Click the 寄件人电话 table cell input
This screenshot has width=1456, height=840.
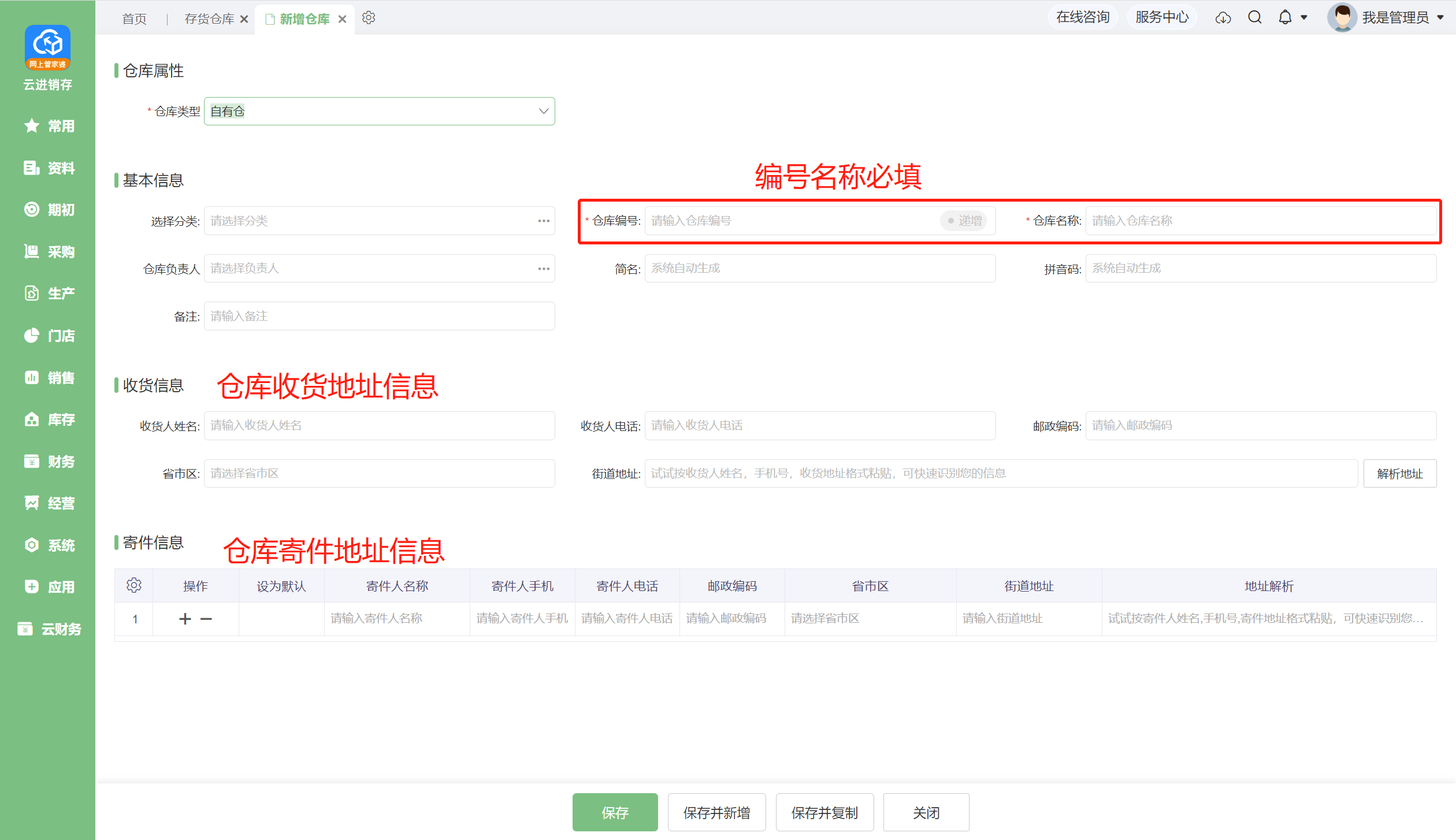(627, 619)
